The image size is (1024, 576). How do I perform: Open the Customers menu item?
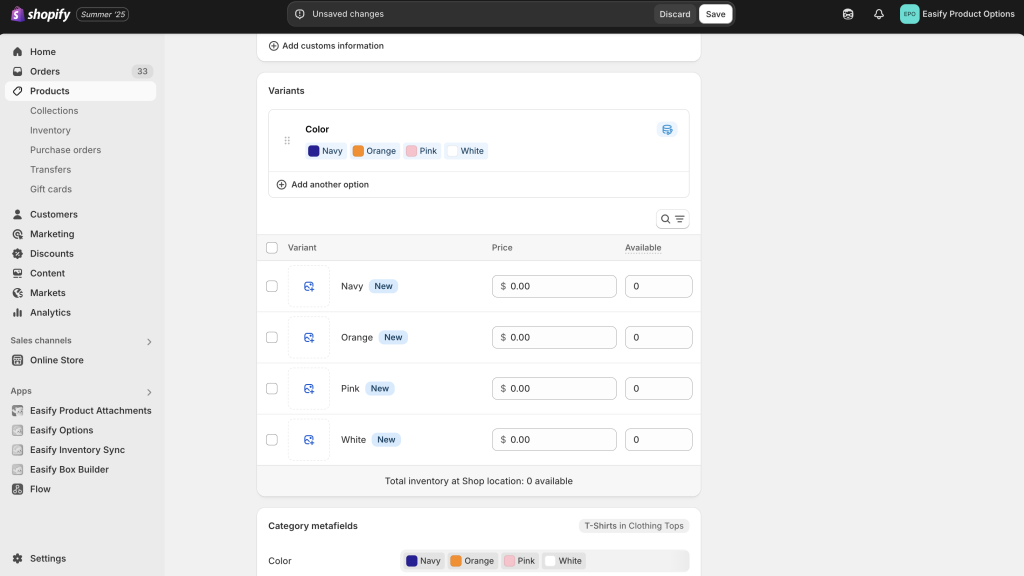[x=54, y=214]
